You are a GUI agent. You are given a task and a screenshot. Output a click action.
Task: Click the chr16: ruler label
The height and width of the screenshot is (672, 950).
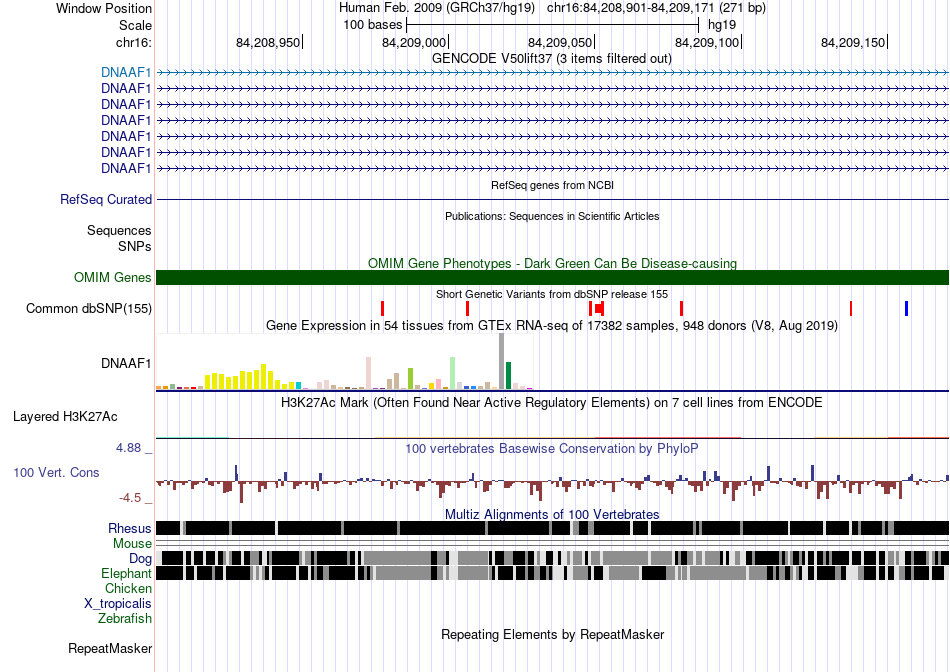click(x=133, y=42)
